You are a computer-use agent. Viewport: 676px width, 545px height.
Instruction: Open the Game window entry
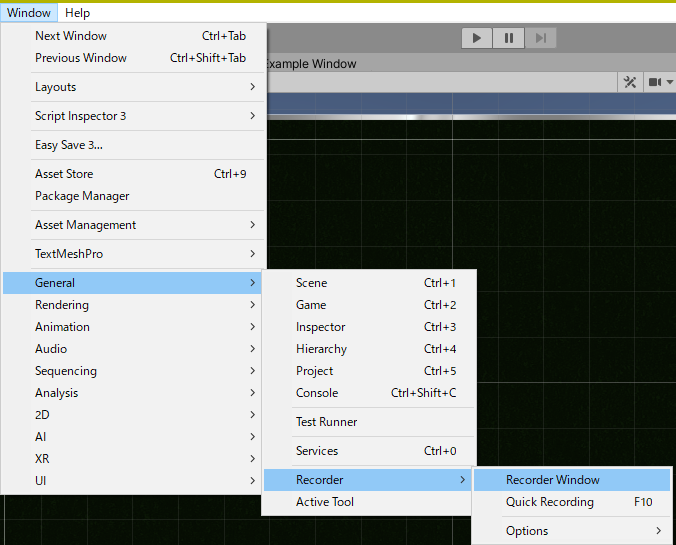tap(369, 305)
